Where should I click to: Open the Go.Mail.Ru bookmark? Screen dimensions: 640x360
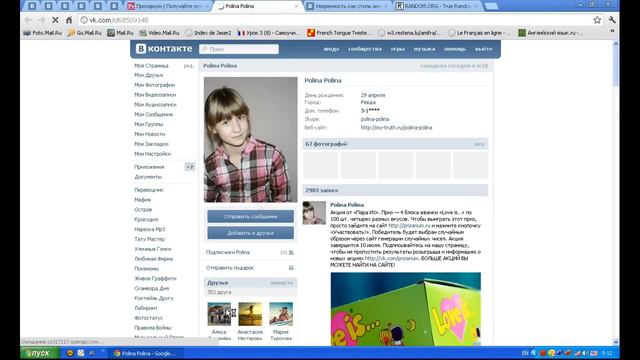pyautogui.click(x=85, y=33)
